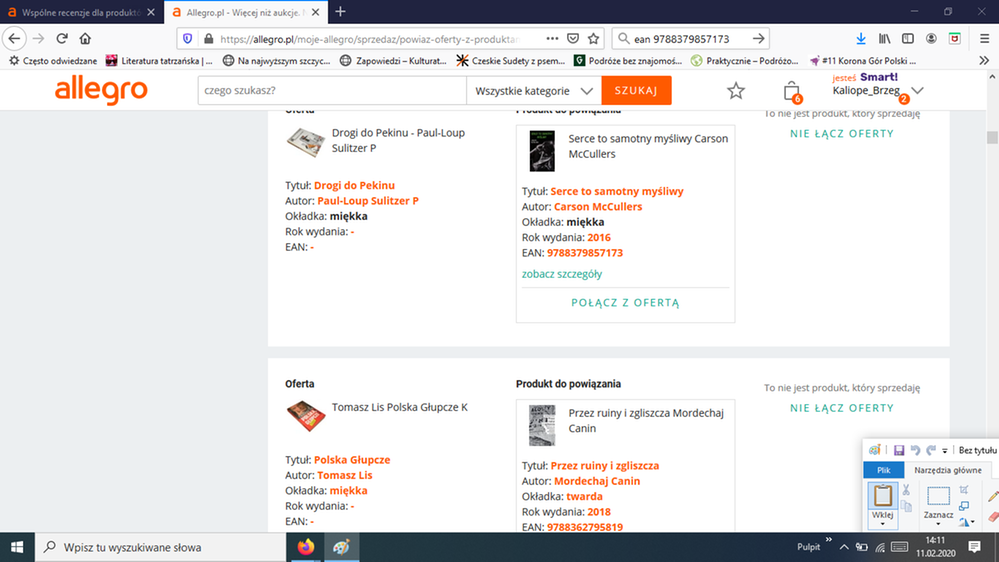Click POŁĄCZ Z OFERTĄ for Carson McCullers book
999x562 pixels.
625,302
